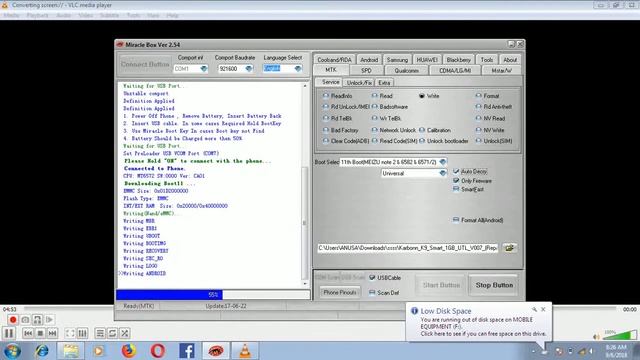Launch Internet Explorer from taskbar
This screenshot has width=640, height=360.
pyautogui.click(x=42, y=351)
